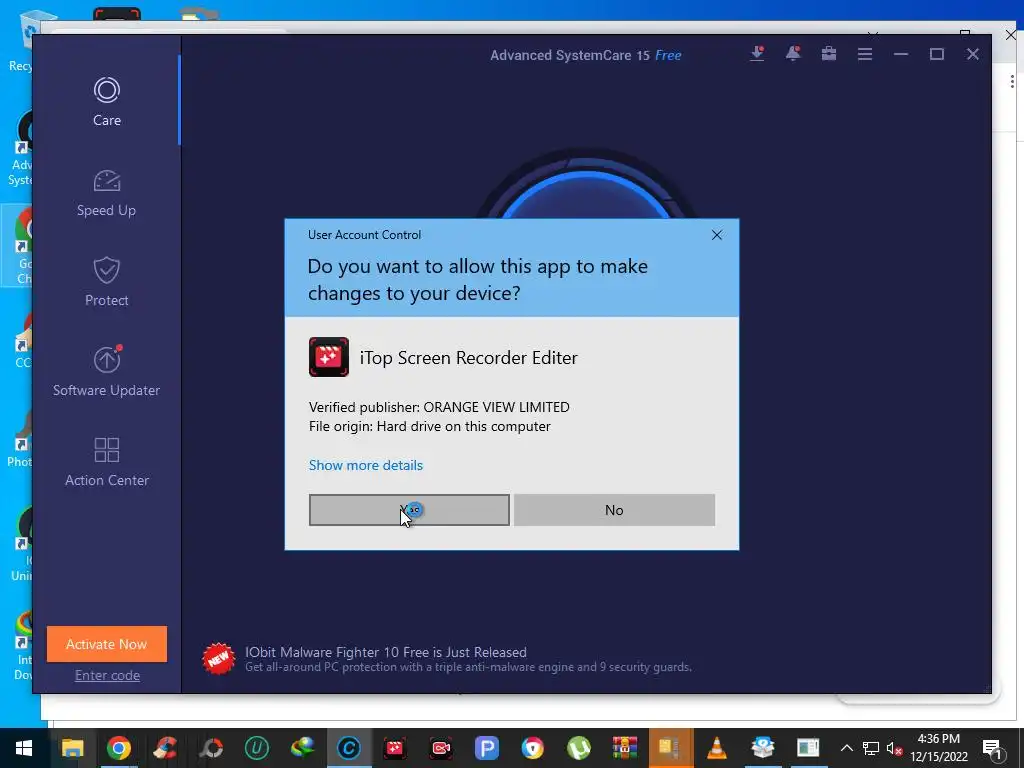The image size is (1024, 768).
Task: Open the notifications bell in Advanced SystemCare
Action: [x=793, y=54]
